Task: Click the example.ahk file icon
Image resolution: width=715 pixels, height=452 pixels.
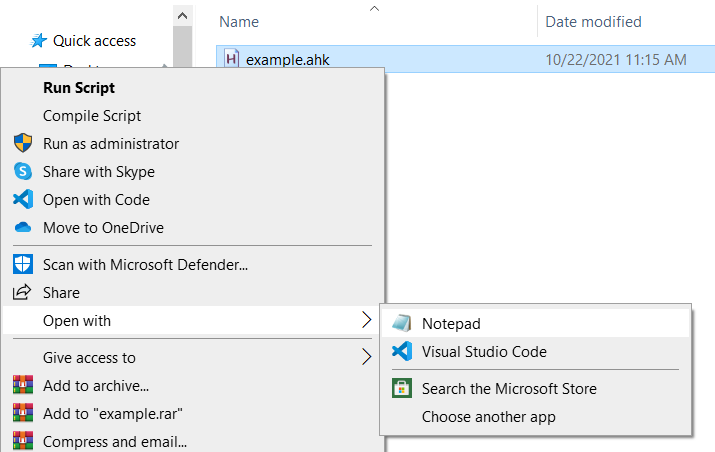Action: click(x=232, y=59)
